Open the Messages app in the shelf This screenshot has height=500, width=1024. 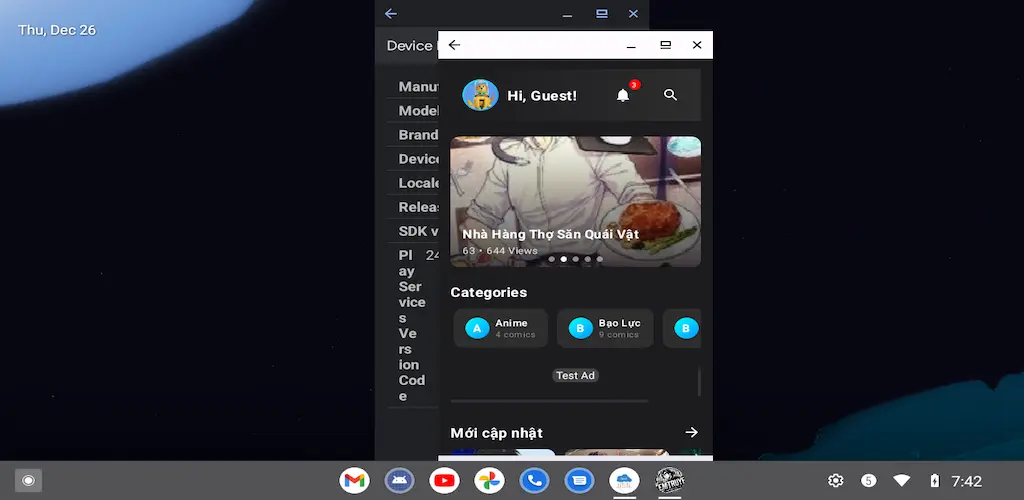pos(579,481)
